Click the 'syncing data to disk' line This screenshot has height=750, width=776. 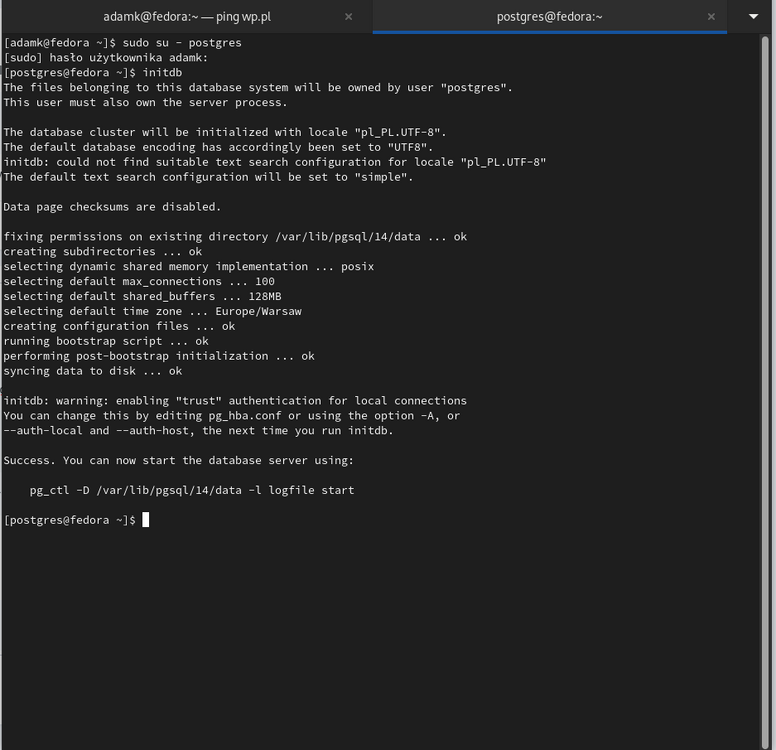(x=92, y=371)
